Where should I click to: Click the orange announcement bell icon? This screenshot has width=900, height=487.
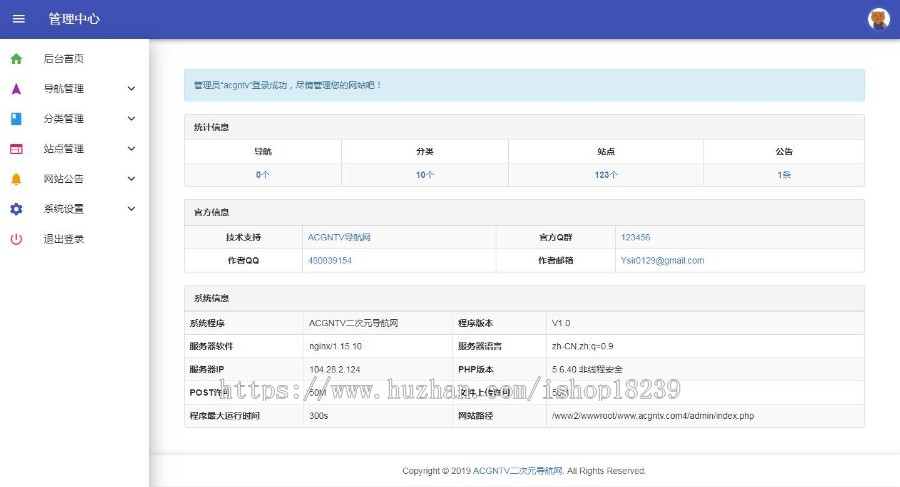click(16, 179)
